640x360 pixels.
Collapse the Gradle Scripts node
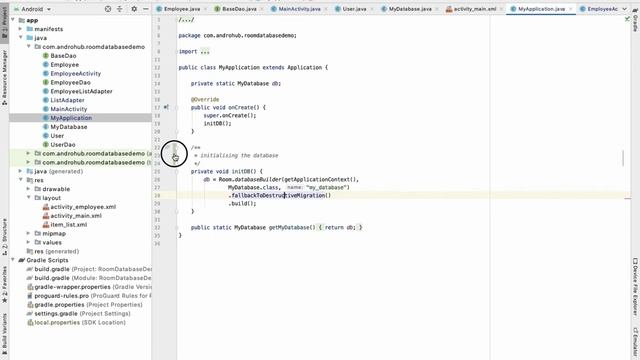pos(13,260)
